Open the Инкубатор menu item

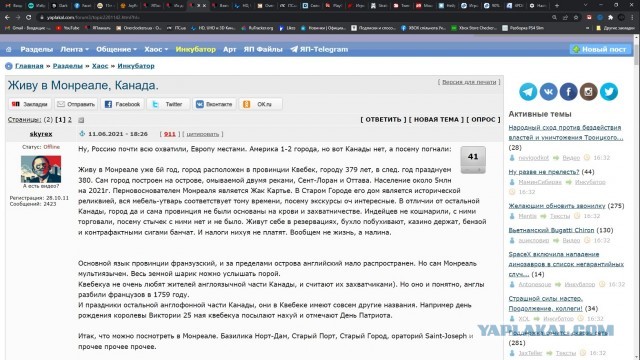[196, 49]
